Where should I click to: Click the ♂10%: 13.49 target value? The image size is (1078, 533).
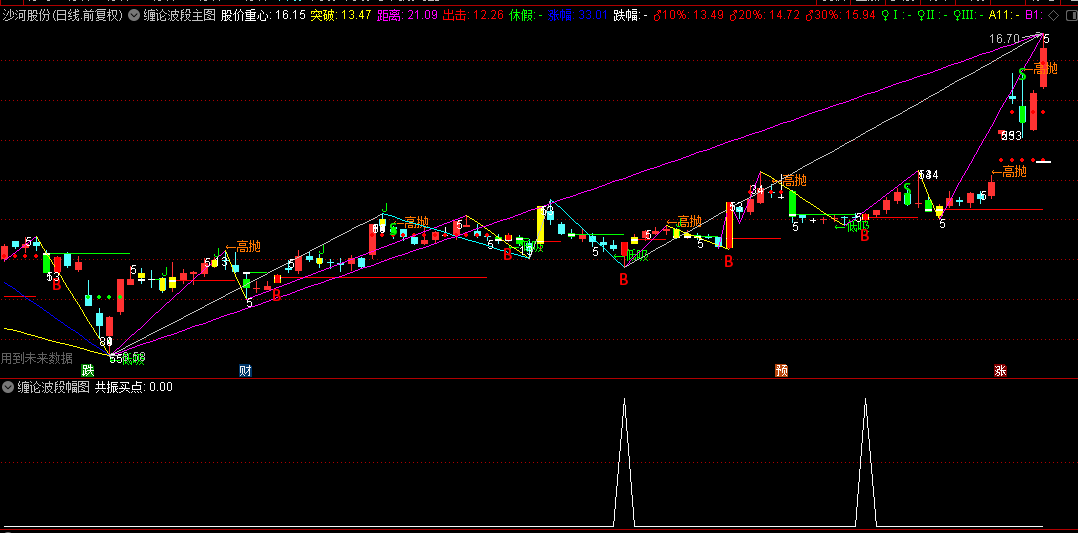[688, 14]
